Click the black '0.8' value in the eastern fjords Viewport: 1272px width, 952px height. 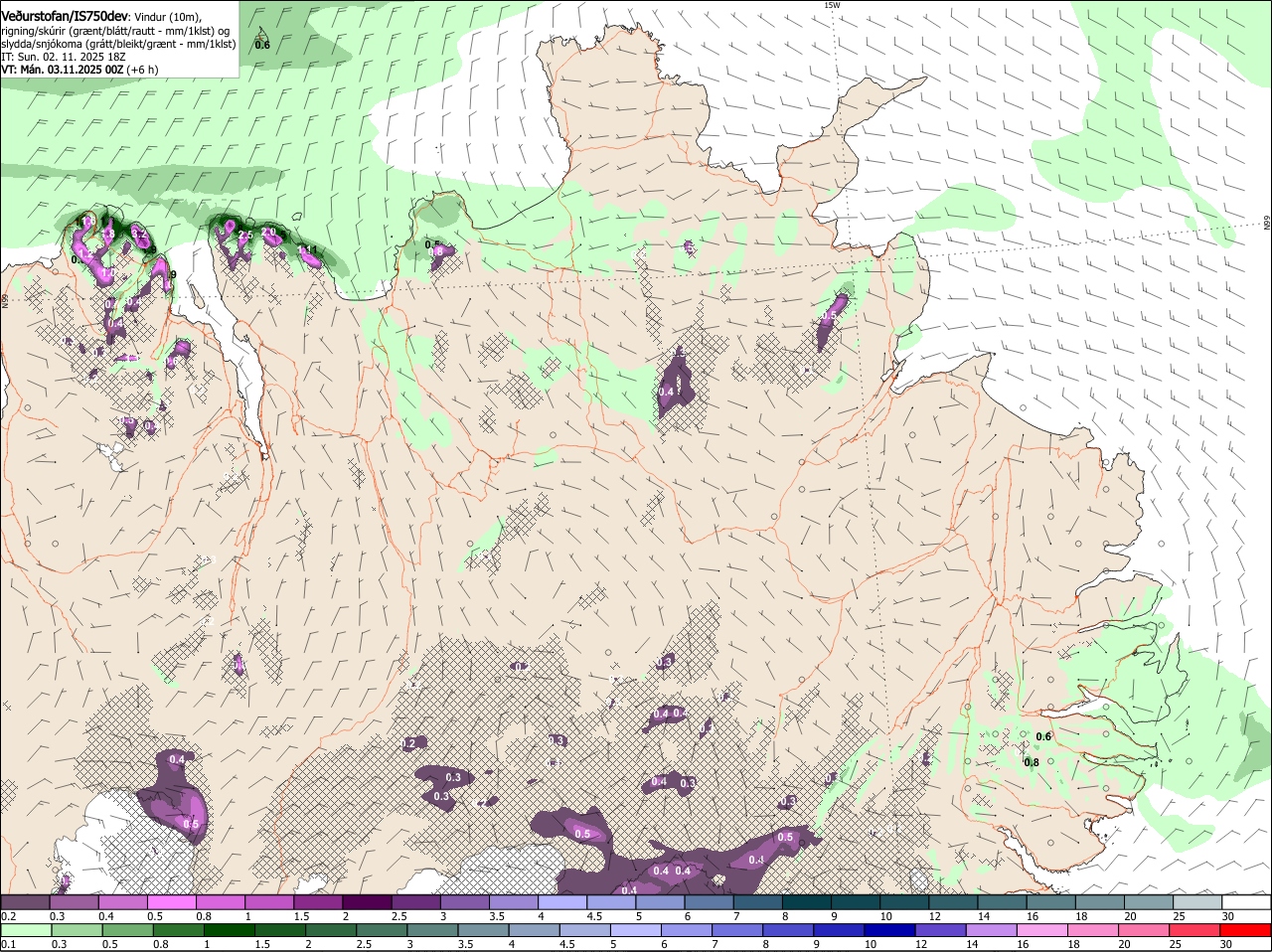pyautogui.click(x=1032, y=762)
